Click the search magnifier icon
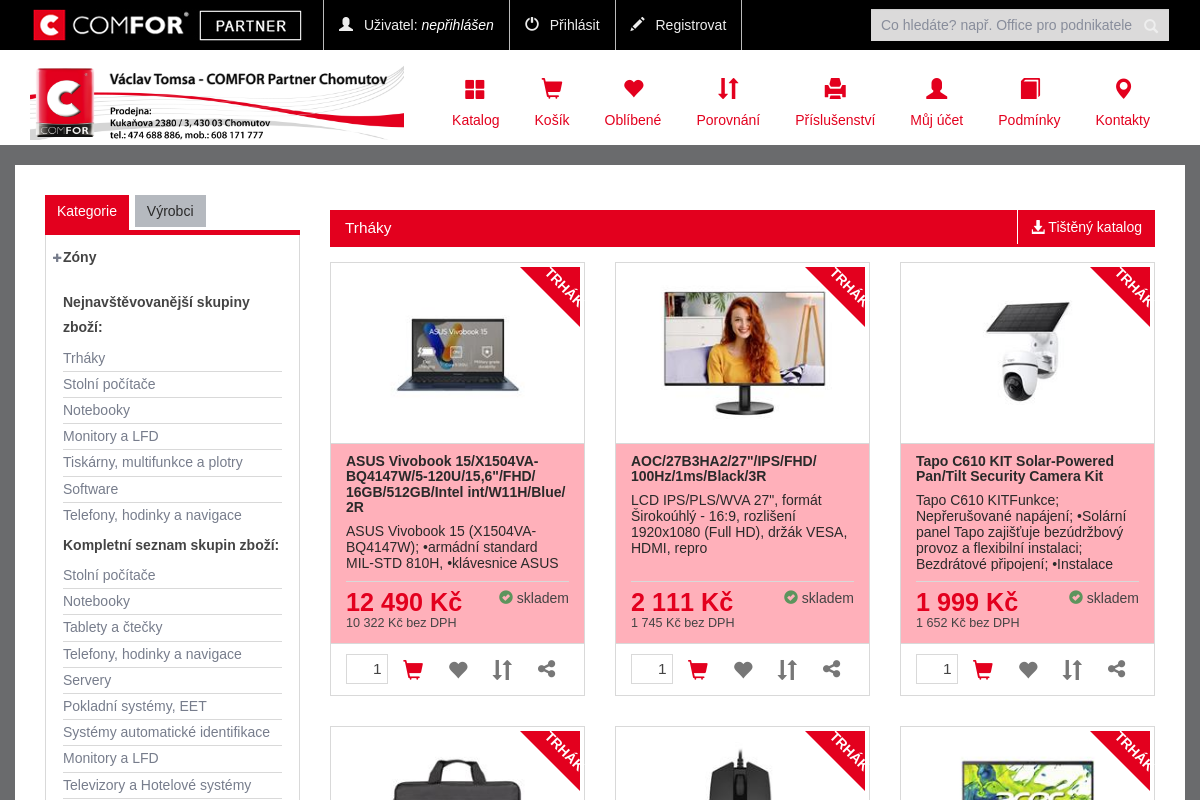Image resolution: width=1200 pixels, height=800 pixels. point(1151,25)
